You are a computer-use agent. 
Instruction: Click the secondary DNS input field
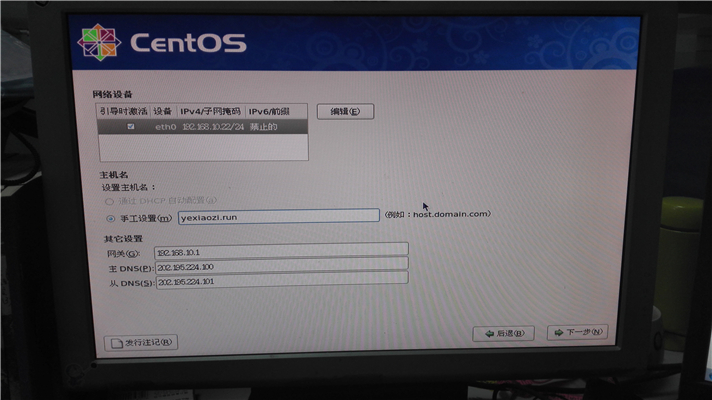point(282,281)
